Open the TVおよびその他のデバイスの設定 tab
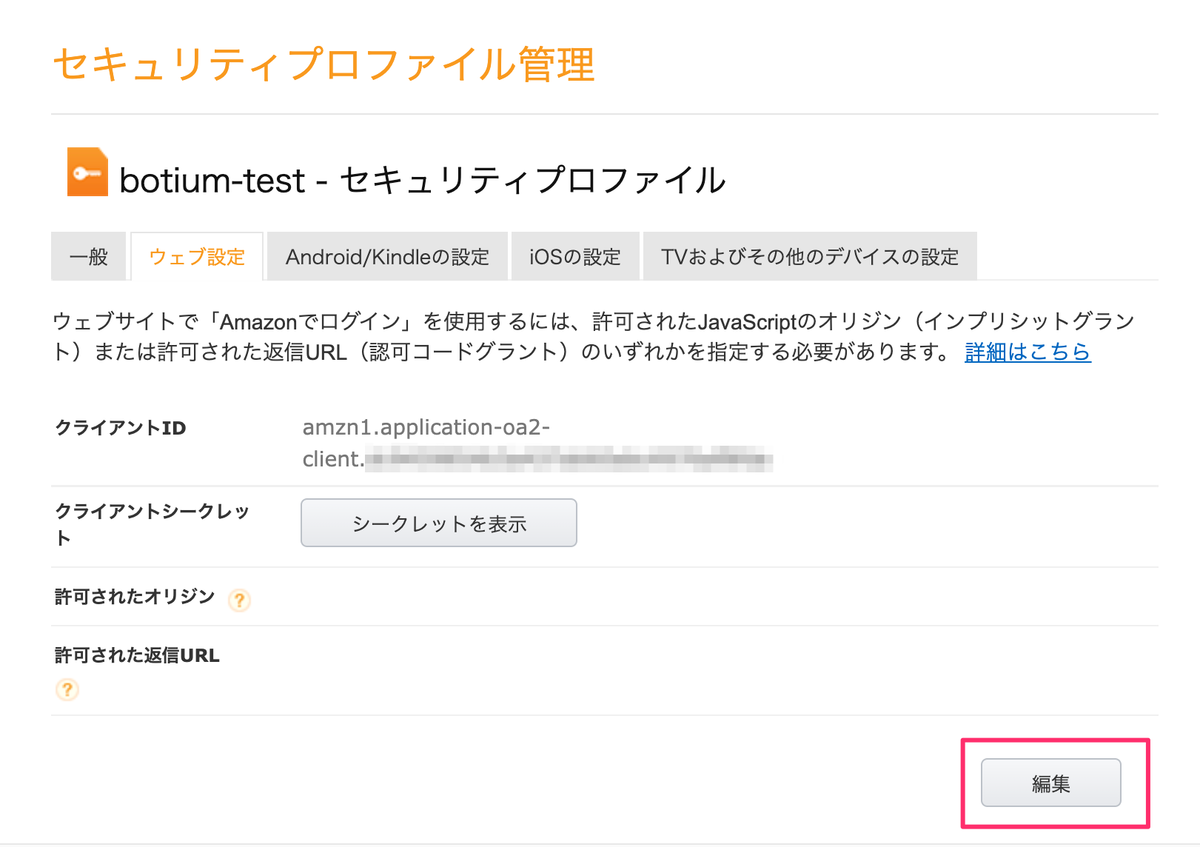The width and height of the screenshot is (1200, 847). coord(810,256)
